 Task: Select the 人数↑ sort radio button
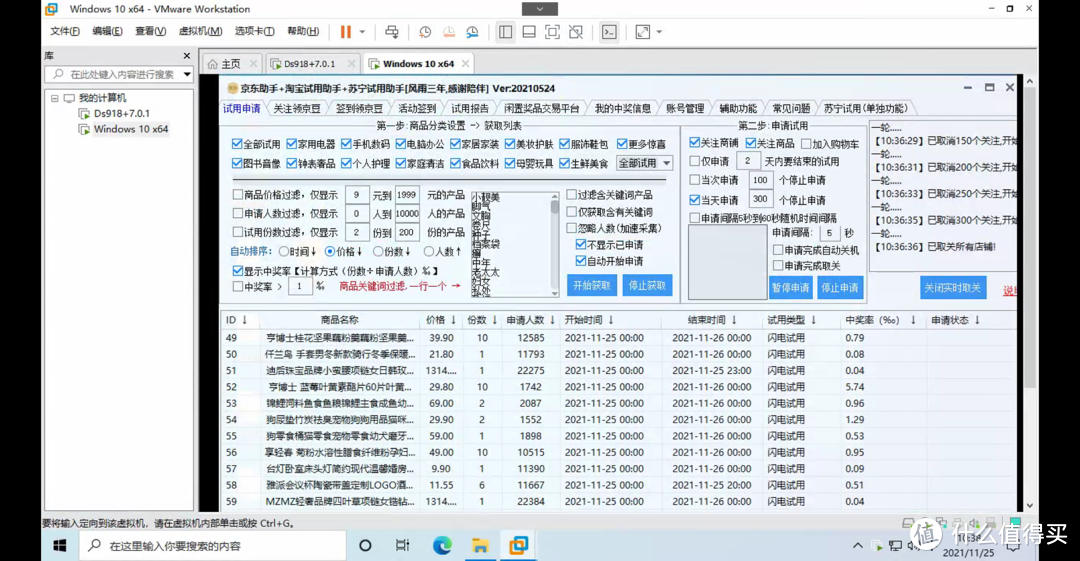[428, 252]
